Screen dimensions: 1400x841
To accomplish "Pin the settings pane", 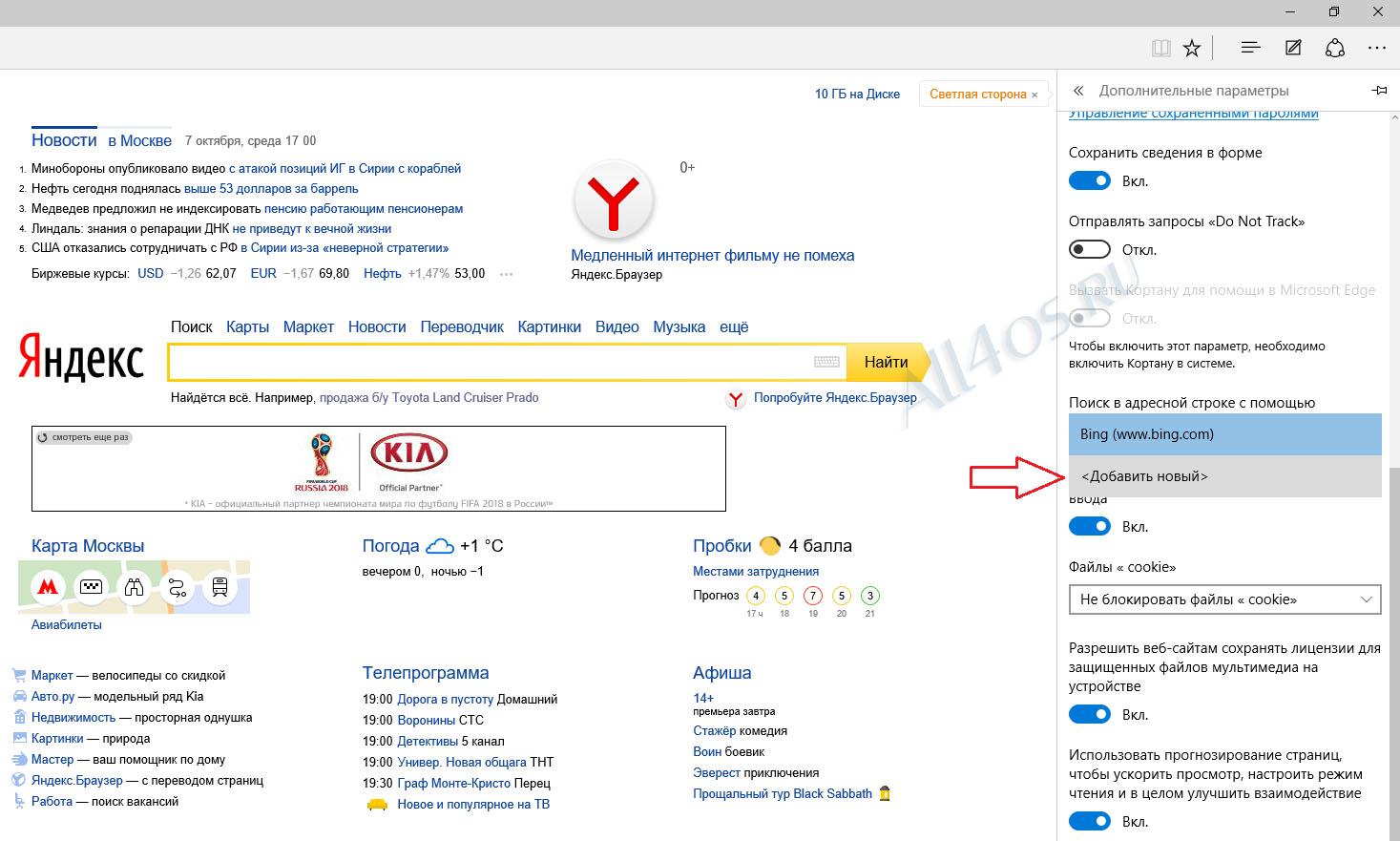I will (1379, 91).
